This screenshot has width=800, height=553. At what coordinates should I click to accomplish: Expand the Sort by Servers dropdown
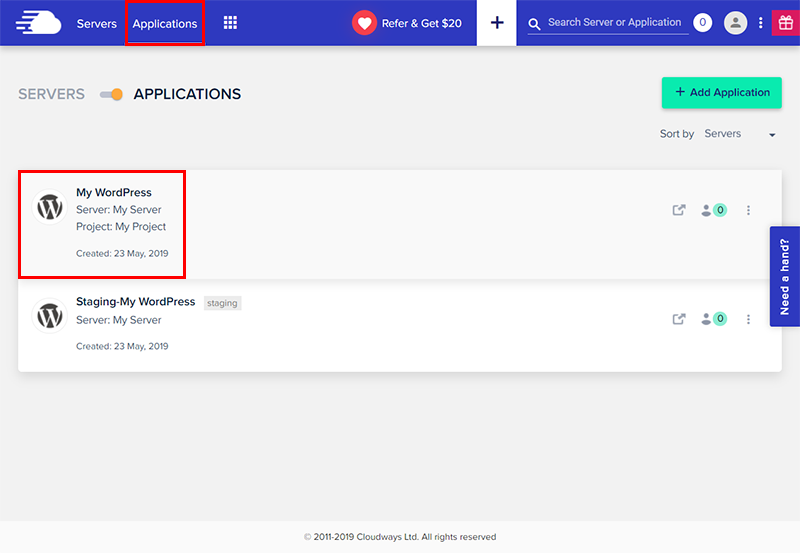[740, 134]
